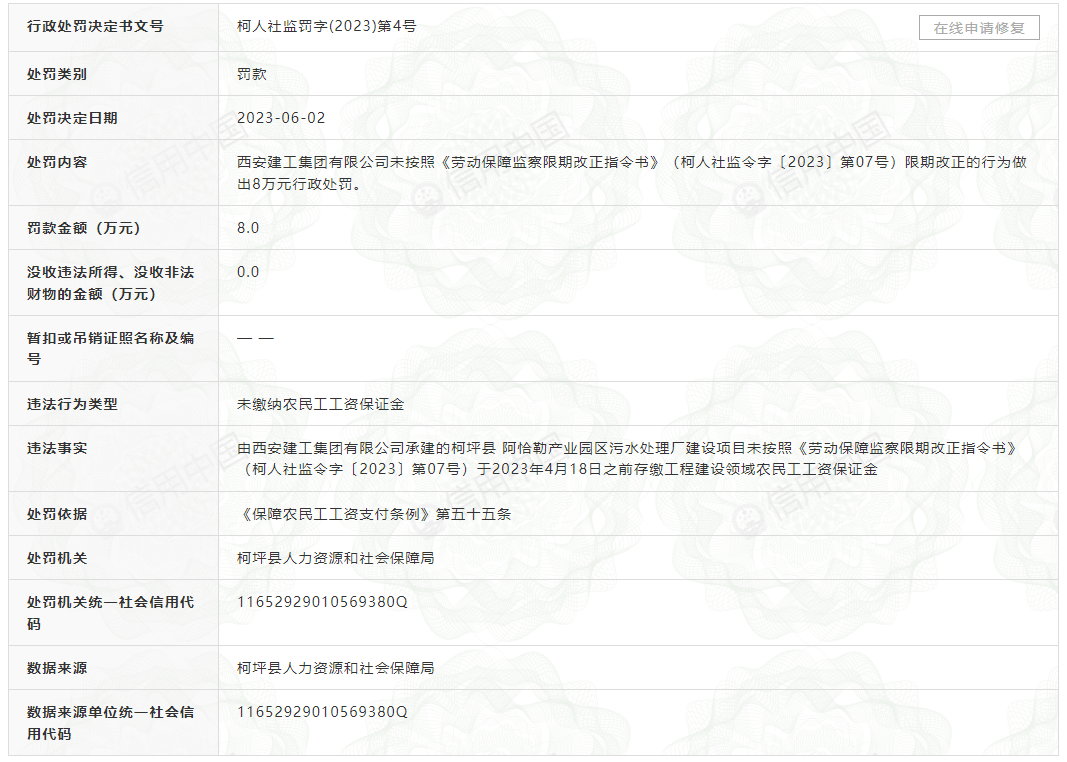Image resolution: width=1067 pixels, height=762 pixels.
Task: Click the 在线申请修复 button
Action: [979, 28]
